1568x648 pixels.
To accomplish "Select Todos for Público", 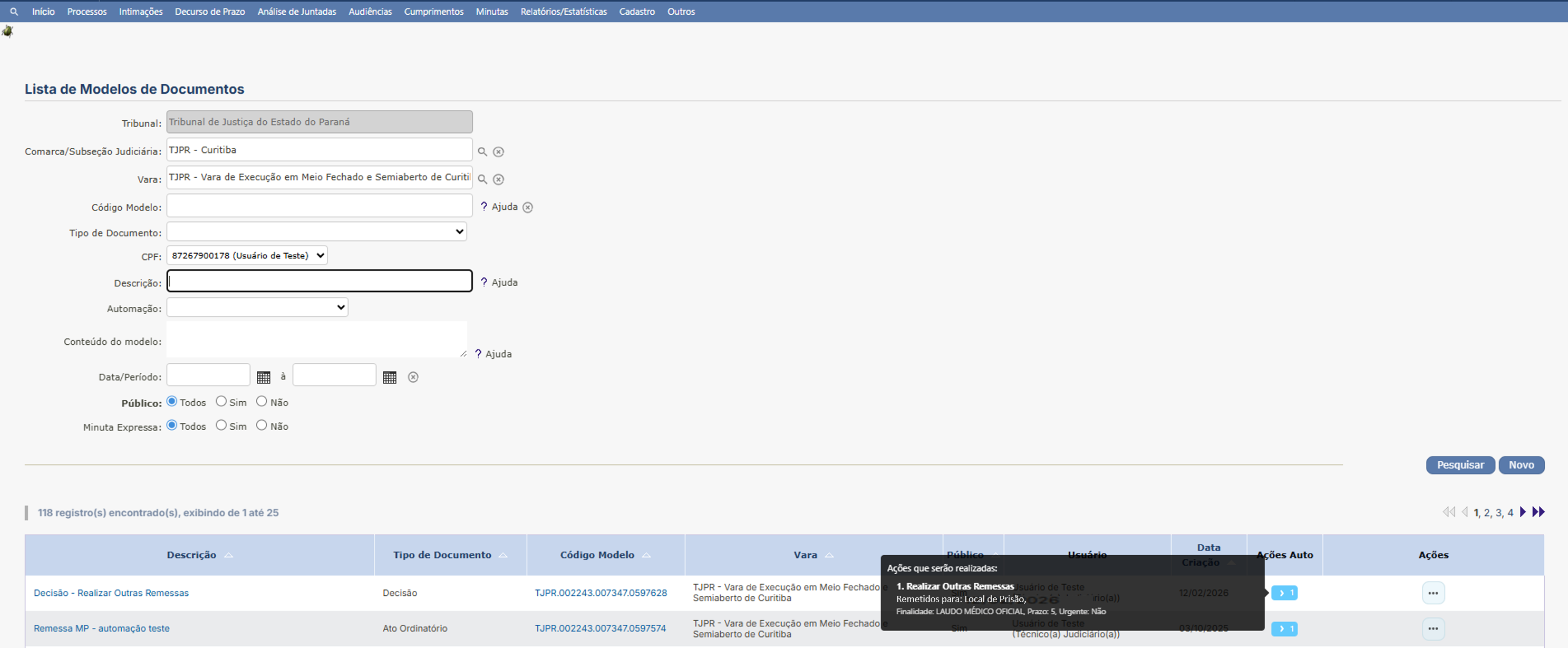I will click(x=172, y=402).
